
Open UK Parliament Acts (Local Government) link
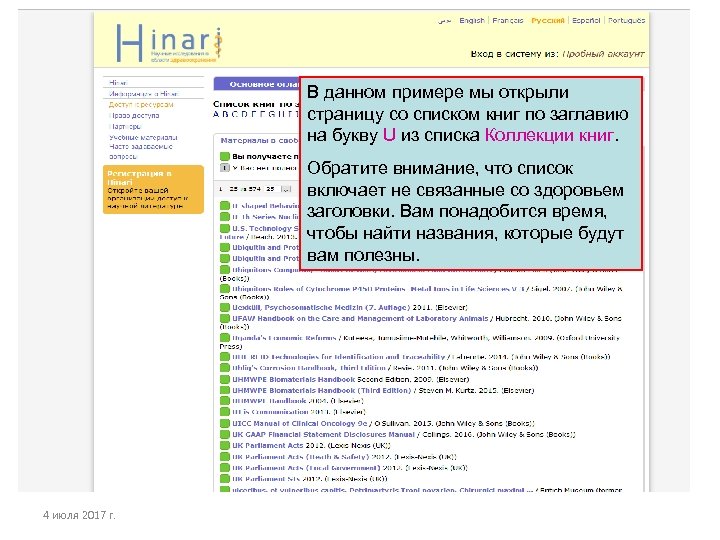(306, 468)
